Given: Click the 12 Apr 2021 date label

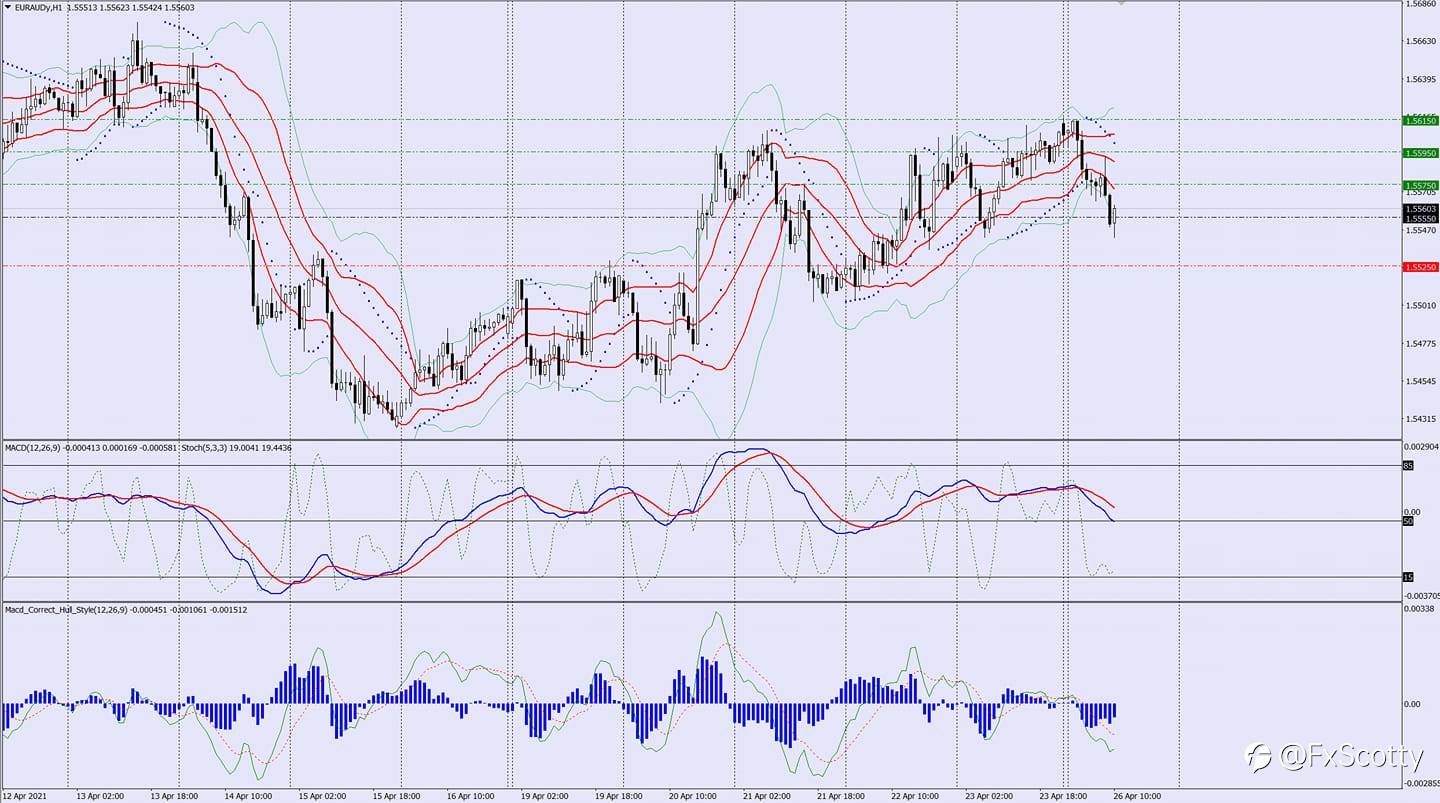Looking at the screenshot, I should [x=25, y=797].
